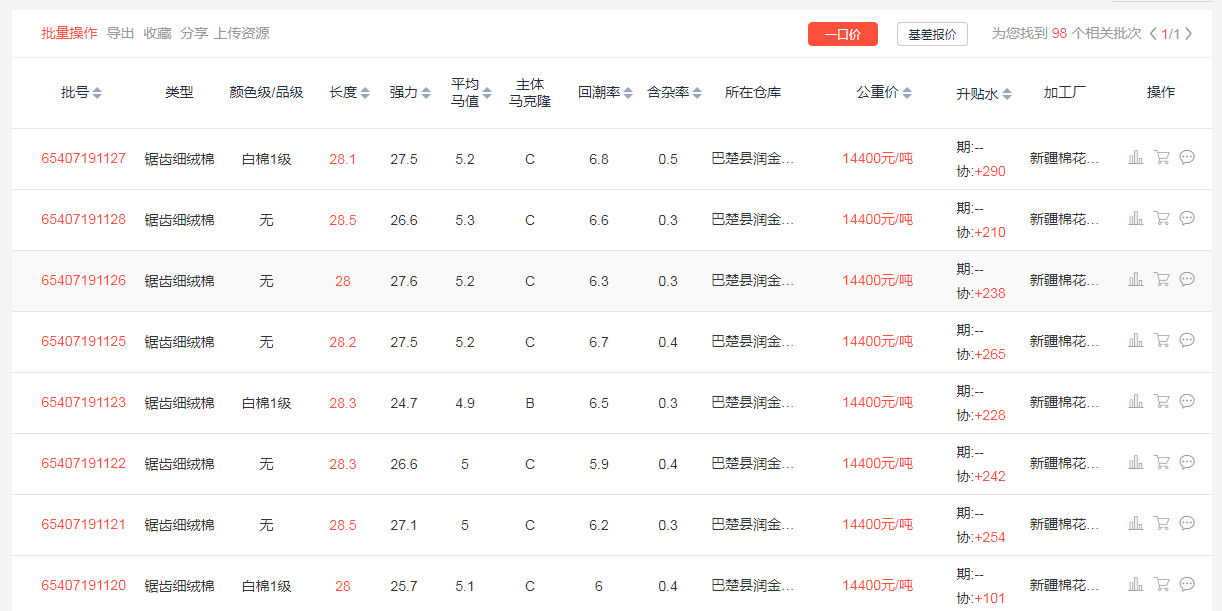Sort by 回潮率 column

click(628, 93)
